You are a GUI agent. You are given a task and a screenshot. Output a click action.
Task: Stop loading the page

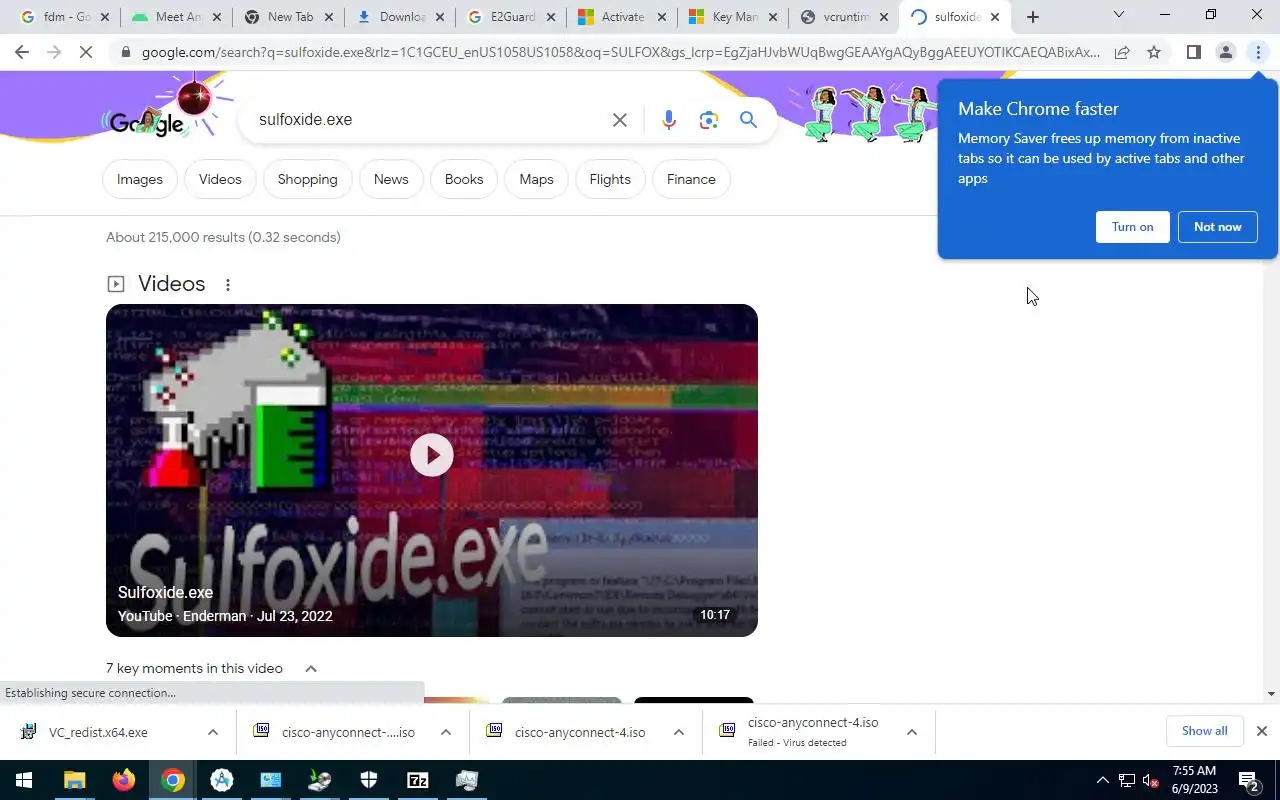(86, 52)
